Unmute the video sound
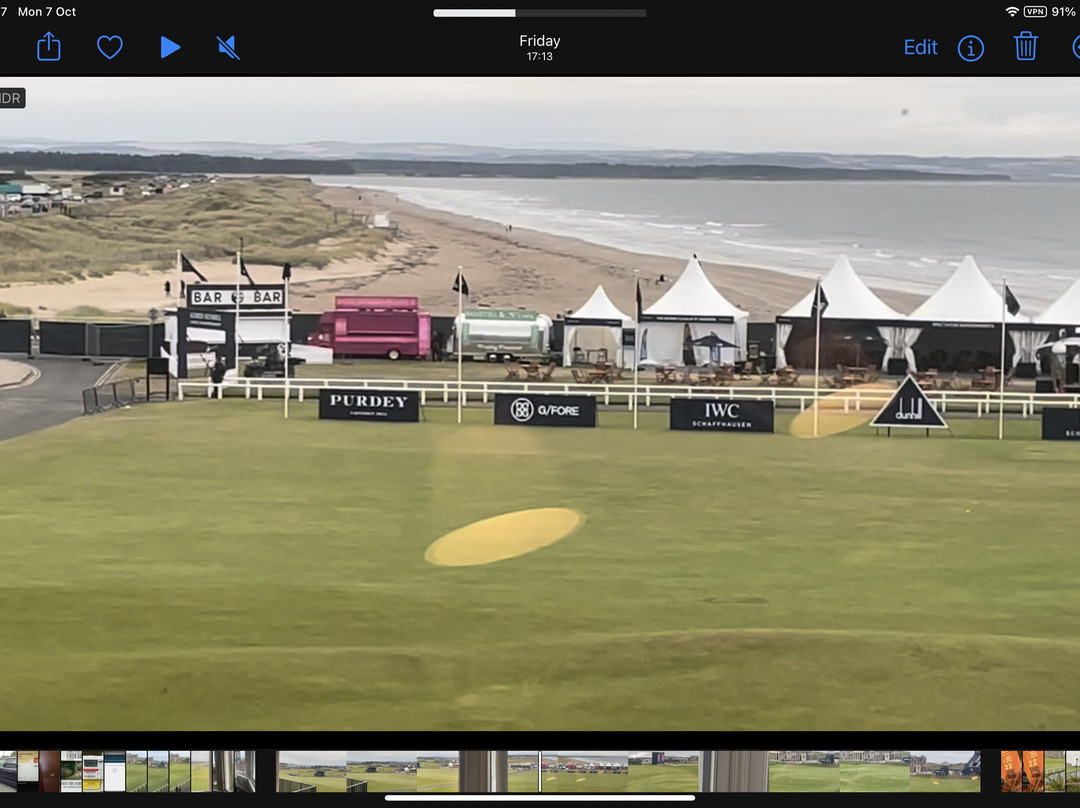The height and width of the screenshot is (808, 1080). click(x=228, y=47)
